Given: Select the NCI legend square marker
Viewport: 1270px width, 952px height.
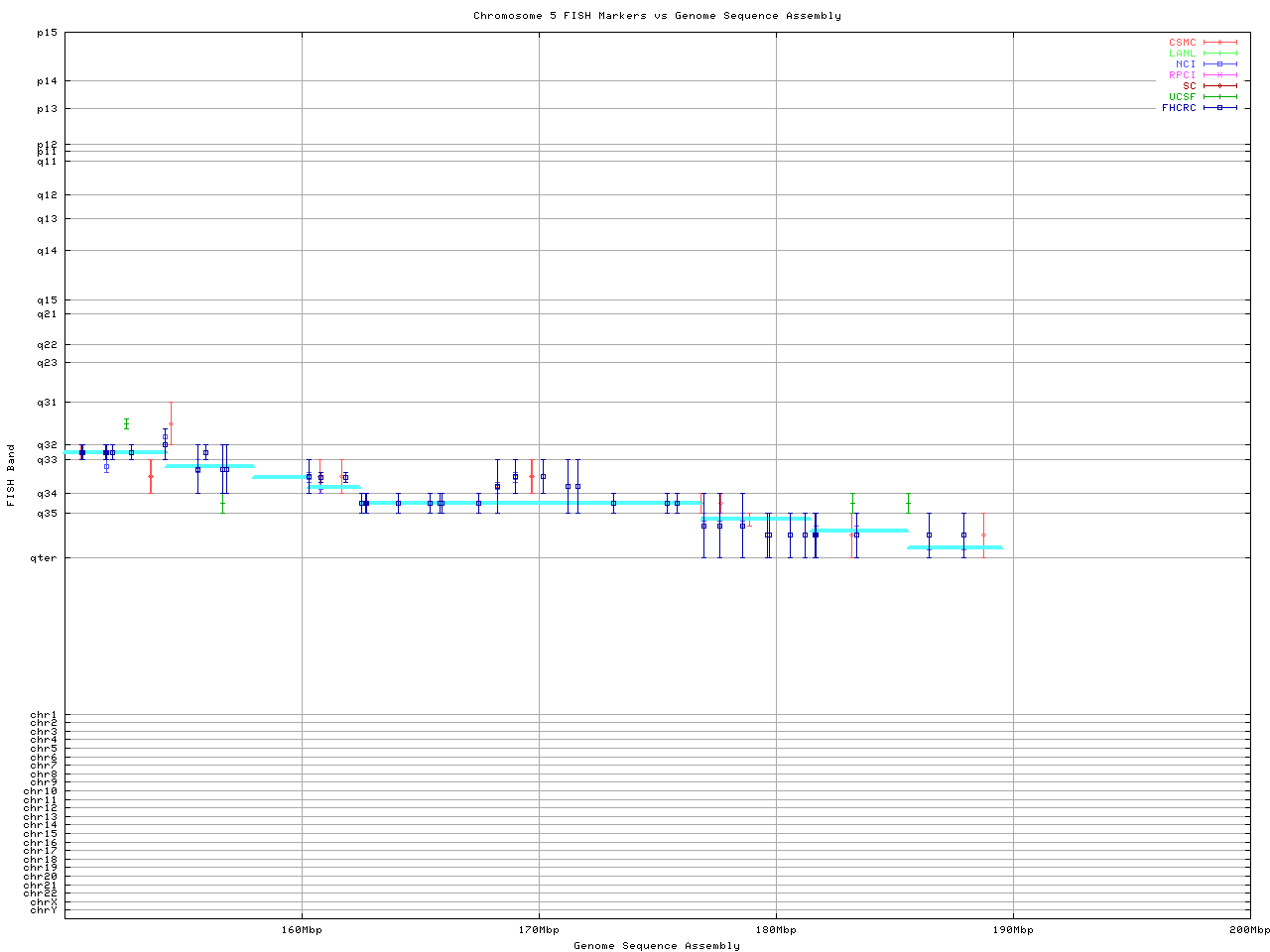Looking at the screenshot, I should 1219,64.
